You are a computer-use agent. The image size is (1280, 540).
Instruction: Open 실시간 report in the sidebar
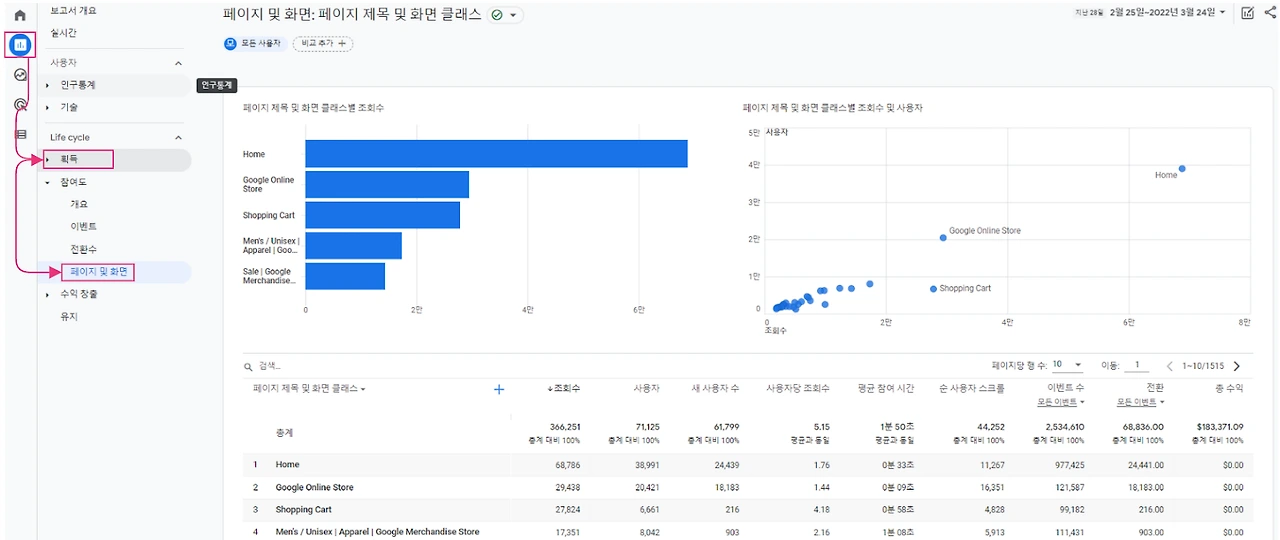64,33
